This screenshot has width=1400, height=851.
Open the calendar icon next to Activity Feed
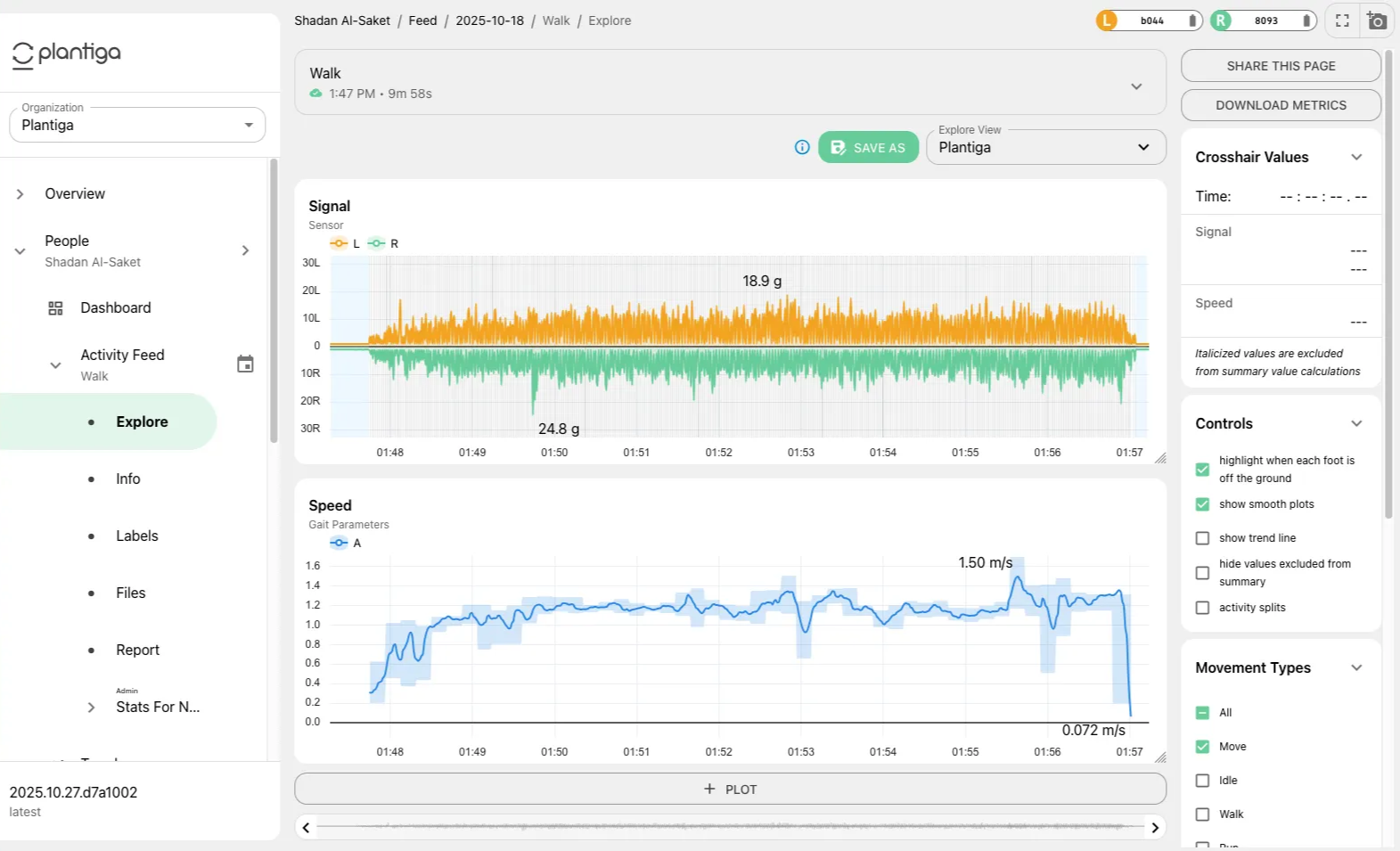click(245, 364)
